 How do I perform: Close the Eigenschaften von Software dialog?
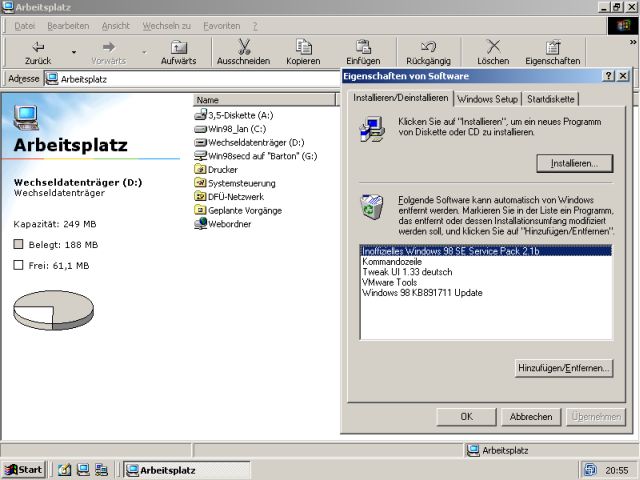click(x=623, y=76)
